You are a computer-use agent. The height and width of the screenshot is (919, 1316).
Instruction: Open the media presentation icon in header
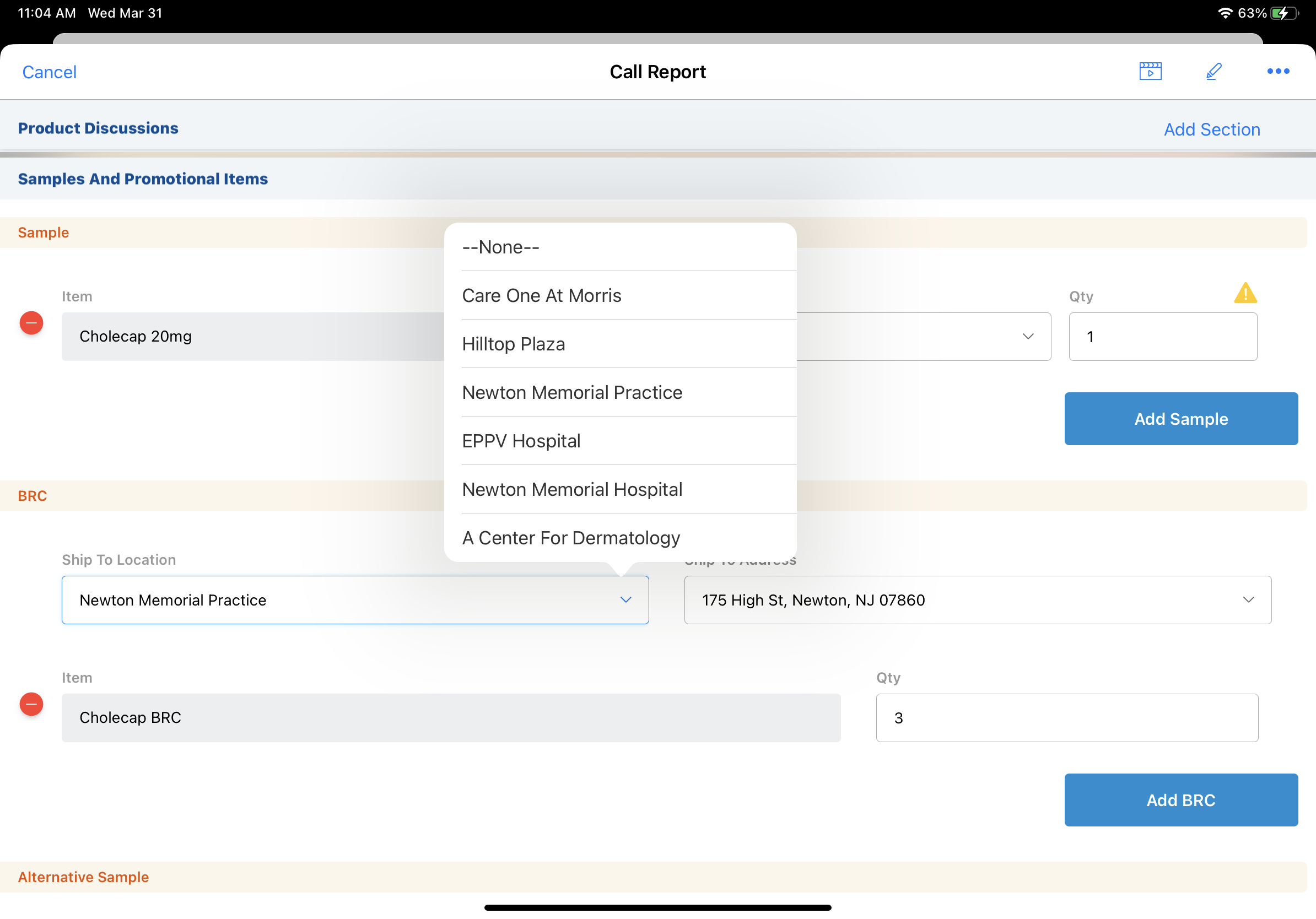pos(1150,72)
